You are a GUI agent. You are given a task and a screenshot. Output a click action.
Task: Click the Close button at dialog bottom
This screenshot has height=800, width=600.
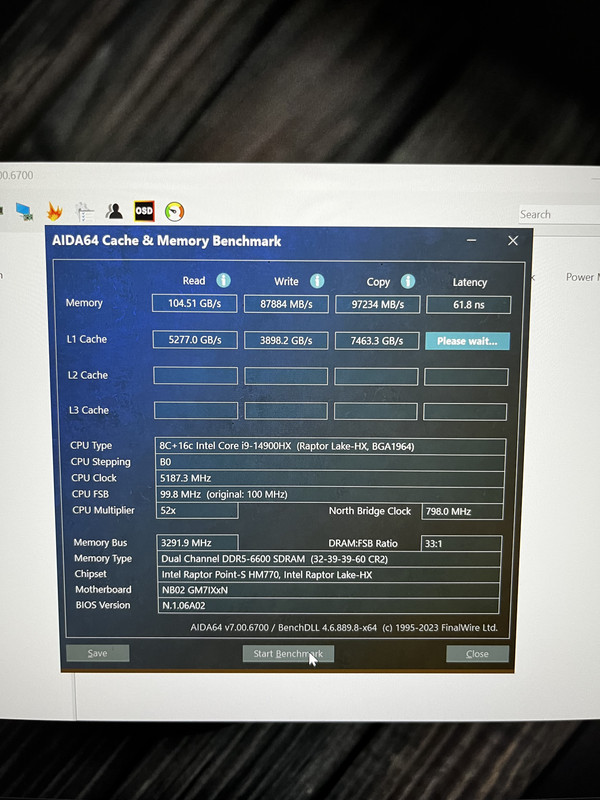click(x=477, y=654)
